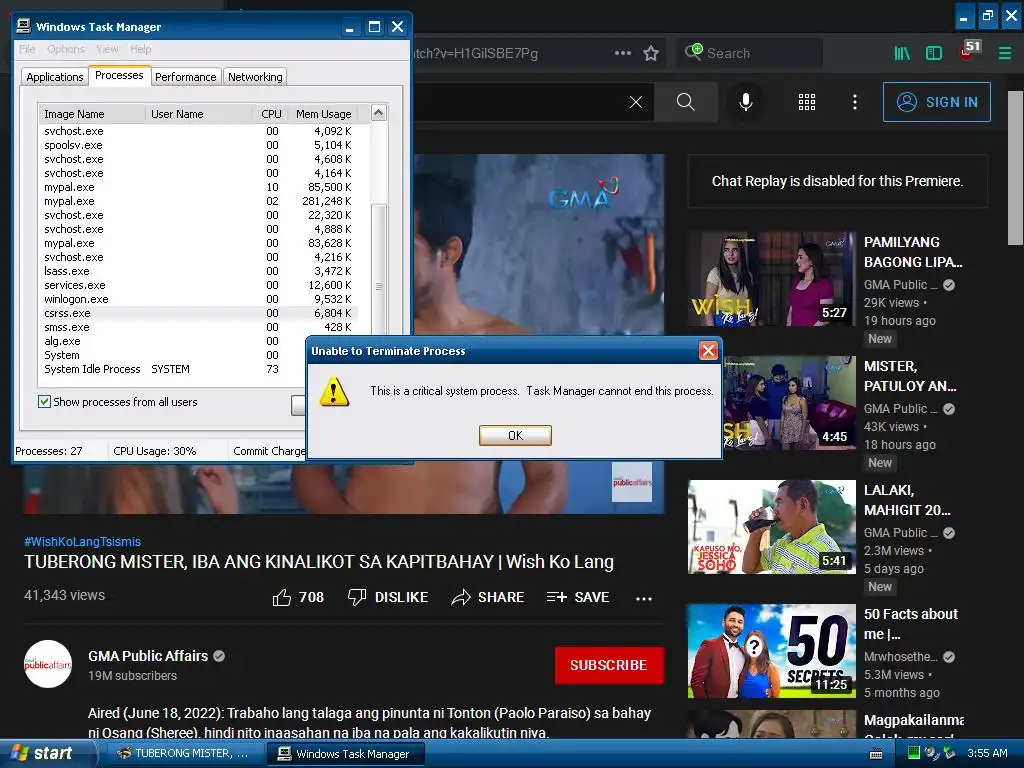Toggle Show processes from all users checkbox
Screen dimensions: 1024x768
click(x=44, y=402)
